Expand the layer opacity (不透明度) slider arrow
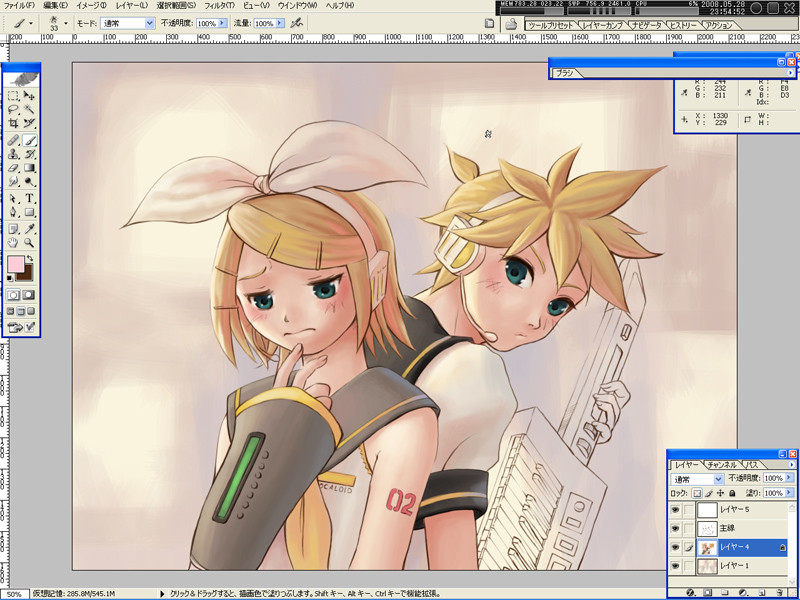800x600 pixels. point(789,479)
